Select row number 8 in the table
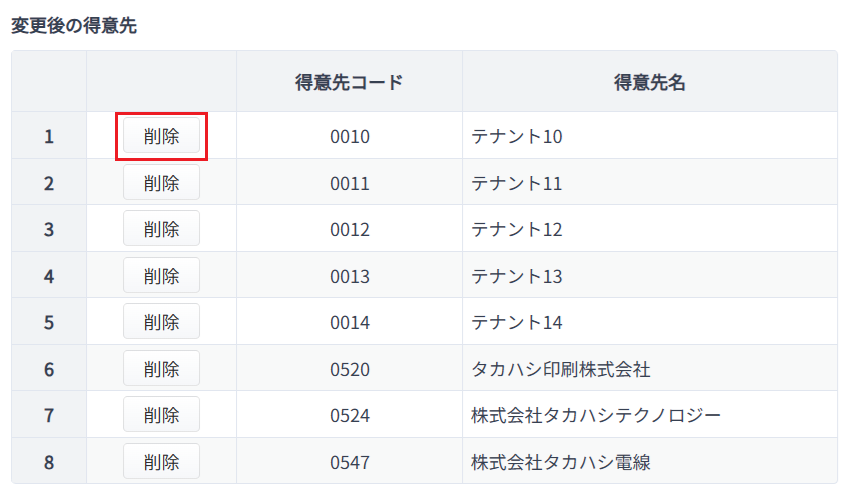 coord(49,461)
